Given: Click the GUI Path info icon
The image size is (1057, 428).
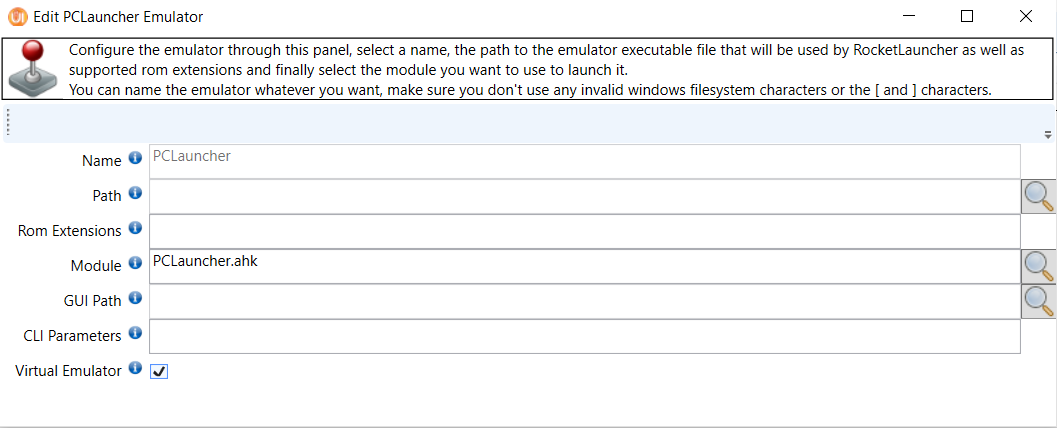Looking at the screenshot, I should [135, 298].
